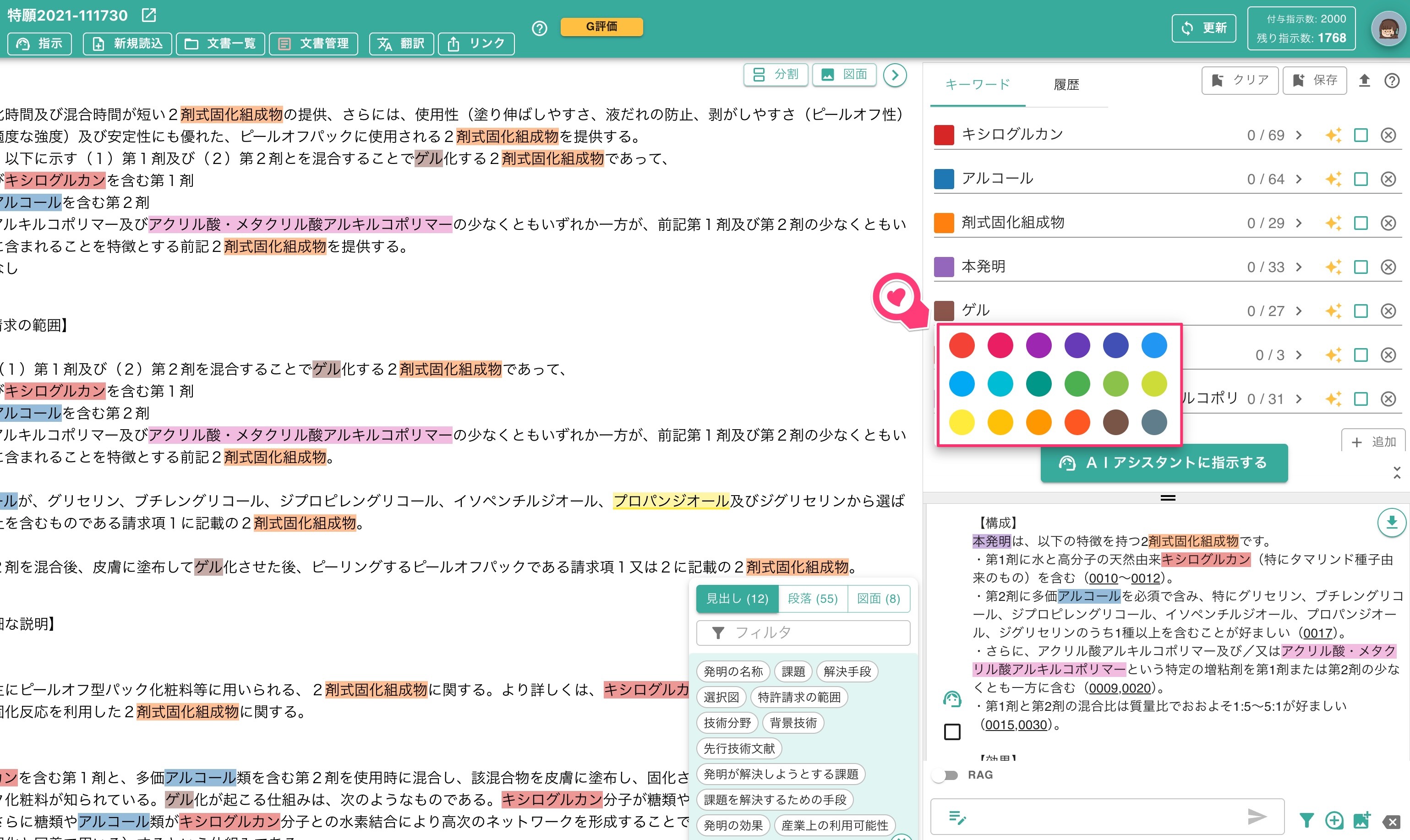
Task: Check the 本発明 keyword checkbox
Action: pos(1361,267)
